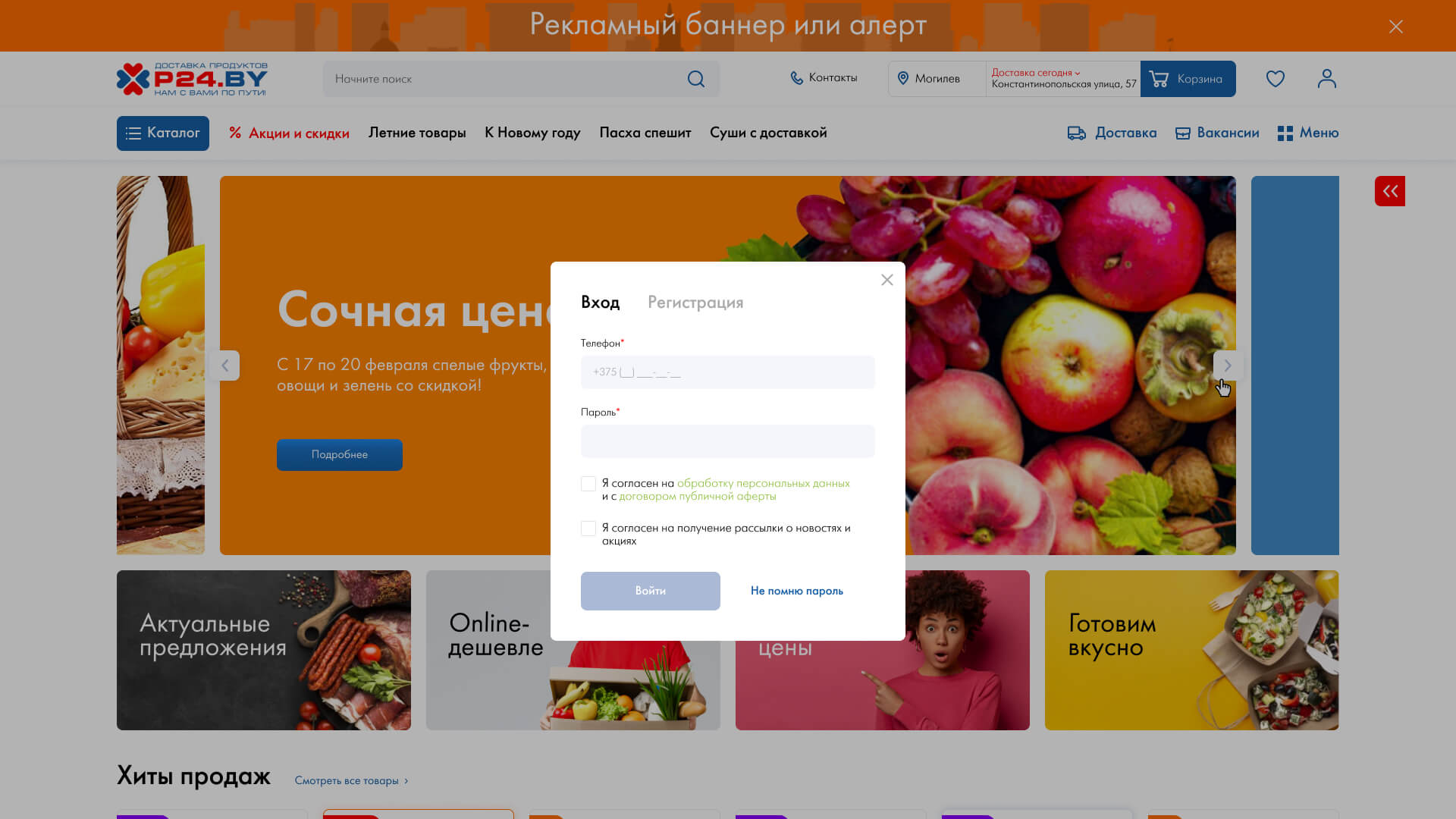This screenshot has height=819, width=1456.
Task: Focus the Телефон input field
Action: 727,372
